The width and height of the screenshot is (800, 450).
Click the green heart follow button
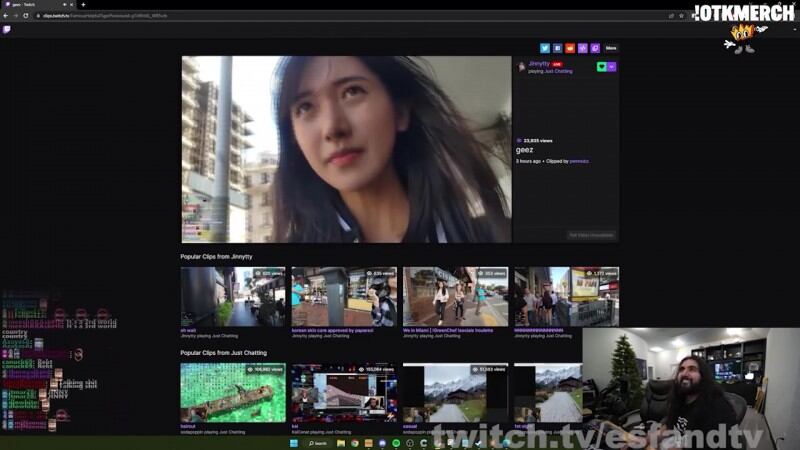(x=601, y=67)
